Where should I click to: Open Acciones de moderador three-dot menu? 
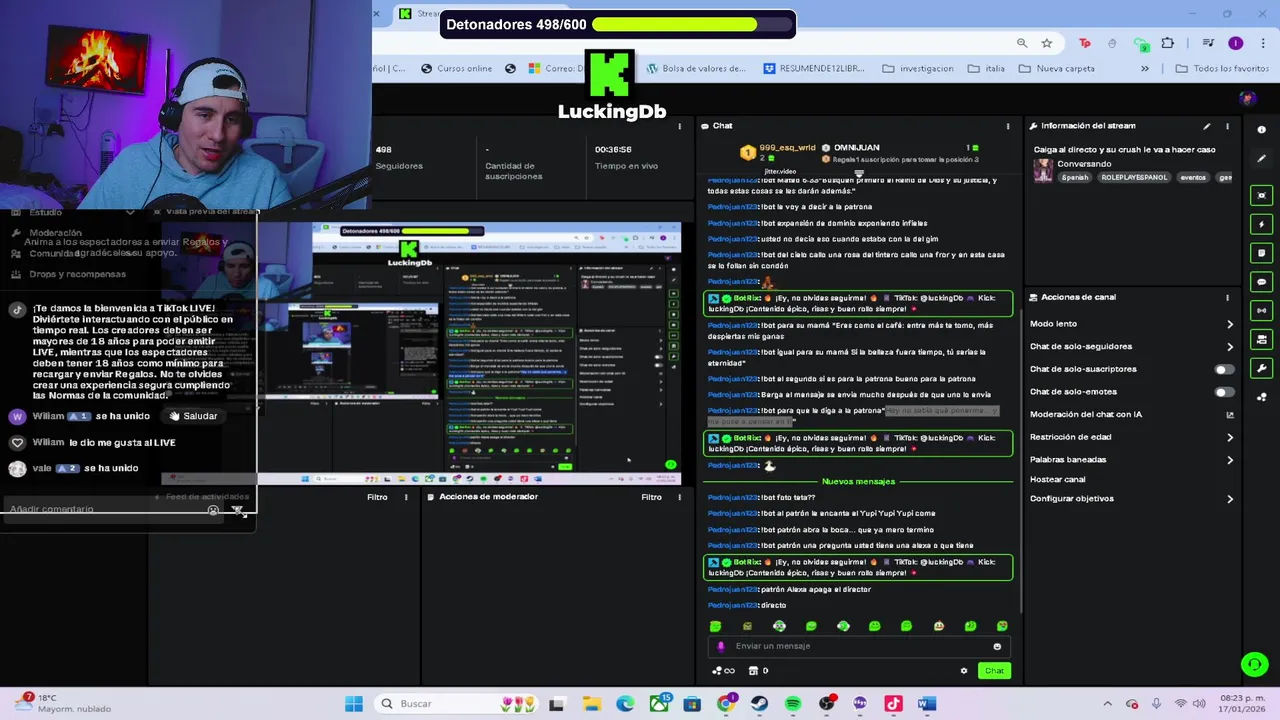click(x=680, y=497)
